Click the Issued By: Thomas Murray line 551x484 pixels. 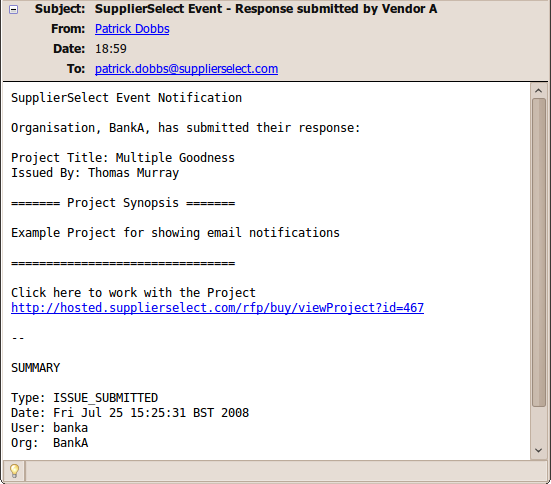click(x=95, y=173)
